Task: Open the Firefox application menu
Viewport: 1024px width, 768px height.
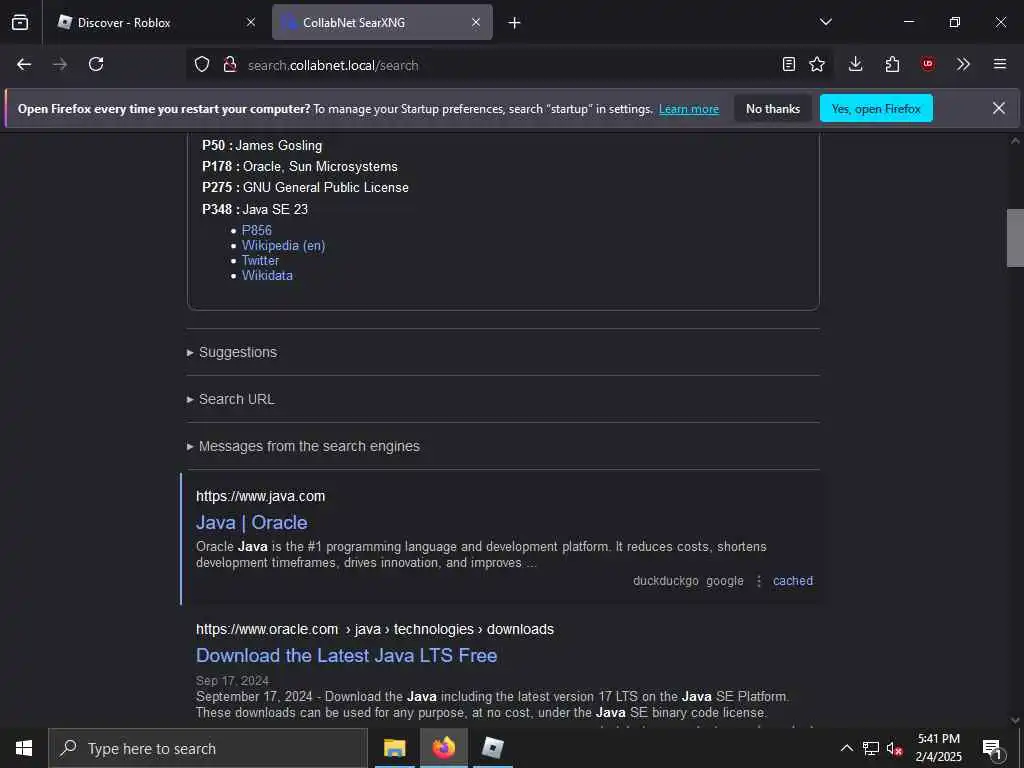Action: click(x=1000, y=64)
